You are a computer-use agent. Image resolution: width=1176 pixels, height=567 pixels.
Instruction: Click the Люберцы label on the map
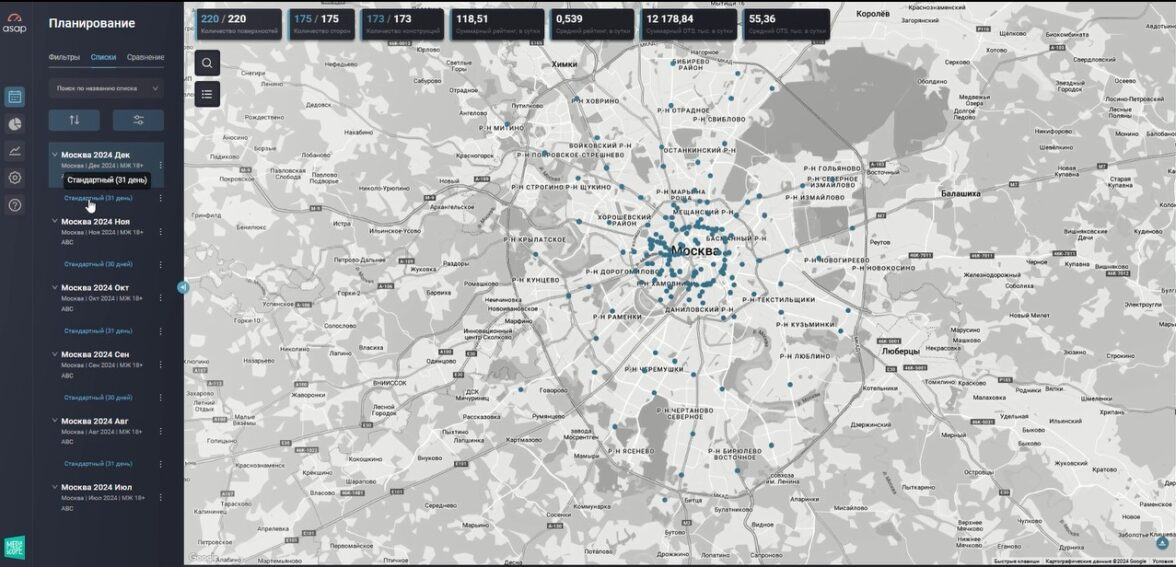[x=900, y=351]
